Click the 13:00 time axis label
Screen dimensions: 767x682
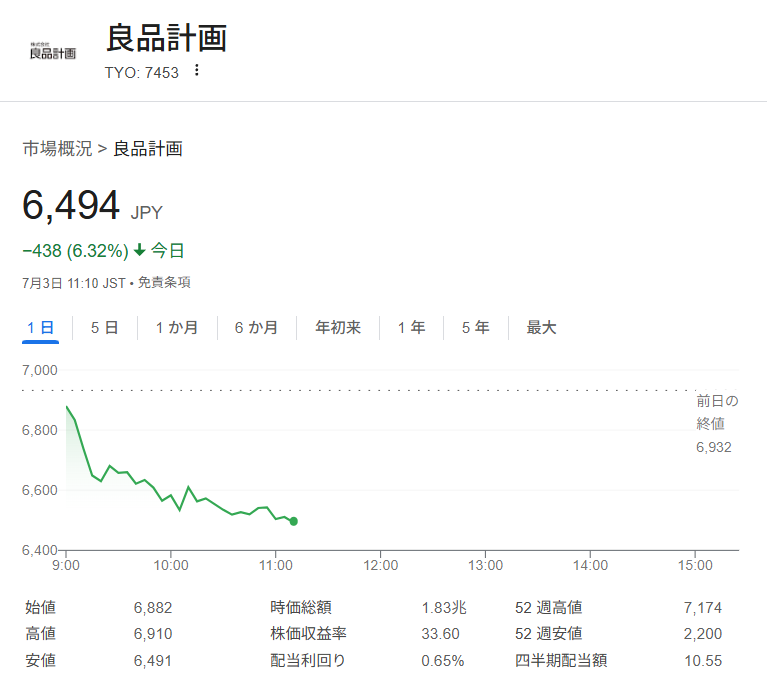[x=485, y=566]
